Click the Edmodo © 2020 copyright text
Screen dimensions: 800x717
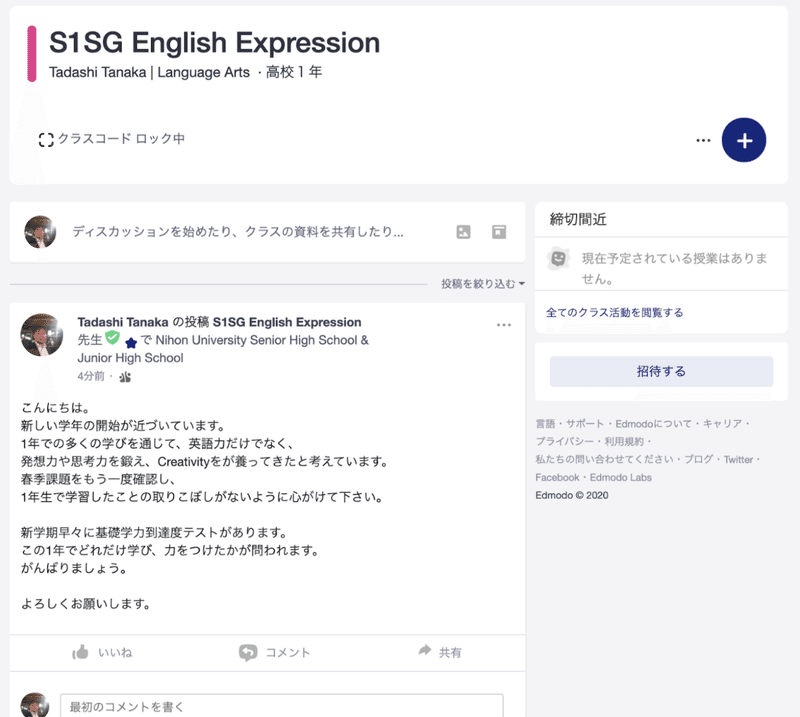coord(571,496)
